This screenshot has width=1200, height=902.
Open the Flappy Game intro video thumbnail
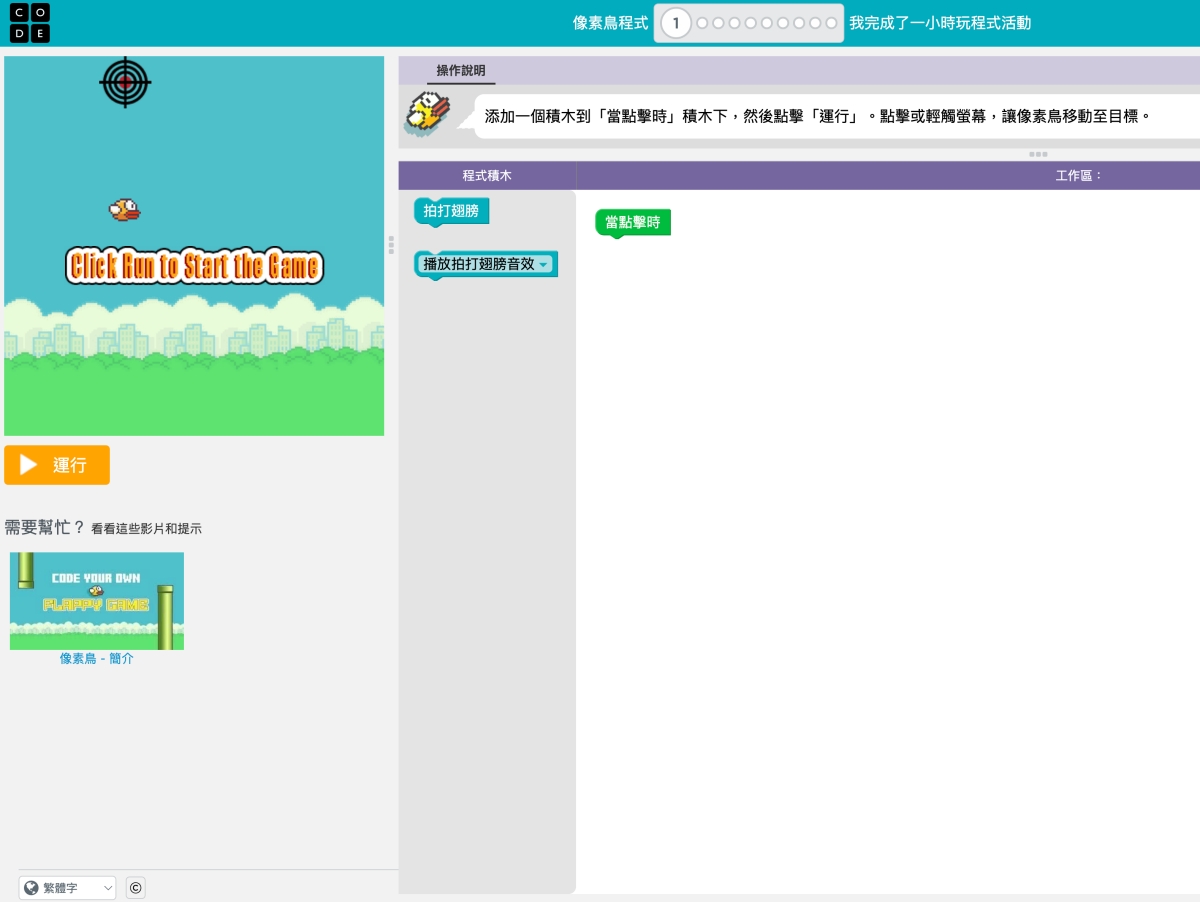point(97,601)
